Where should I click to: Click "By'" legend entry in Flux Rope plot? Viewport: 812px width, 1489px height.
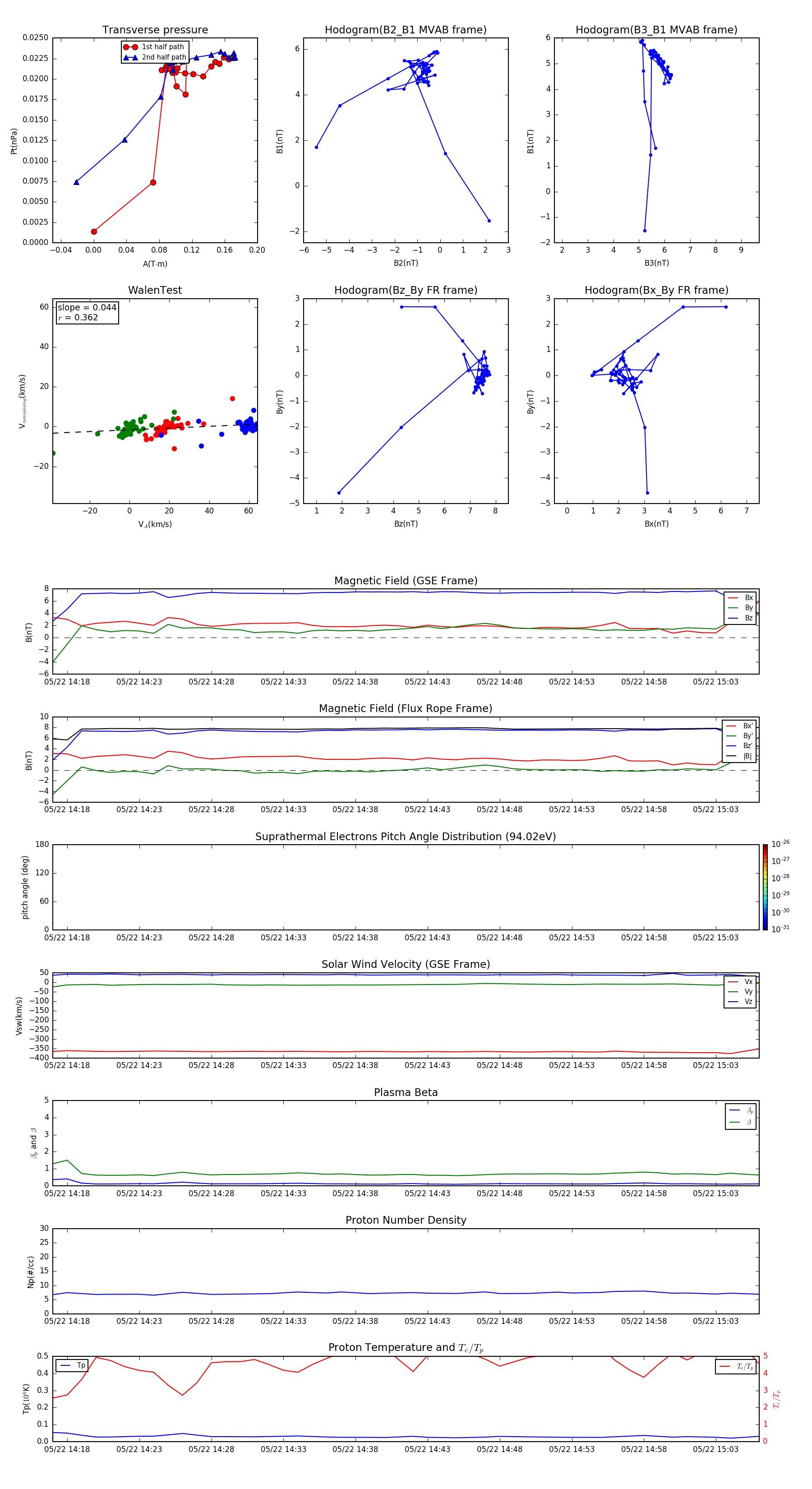coord(739,736)
